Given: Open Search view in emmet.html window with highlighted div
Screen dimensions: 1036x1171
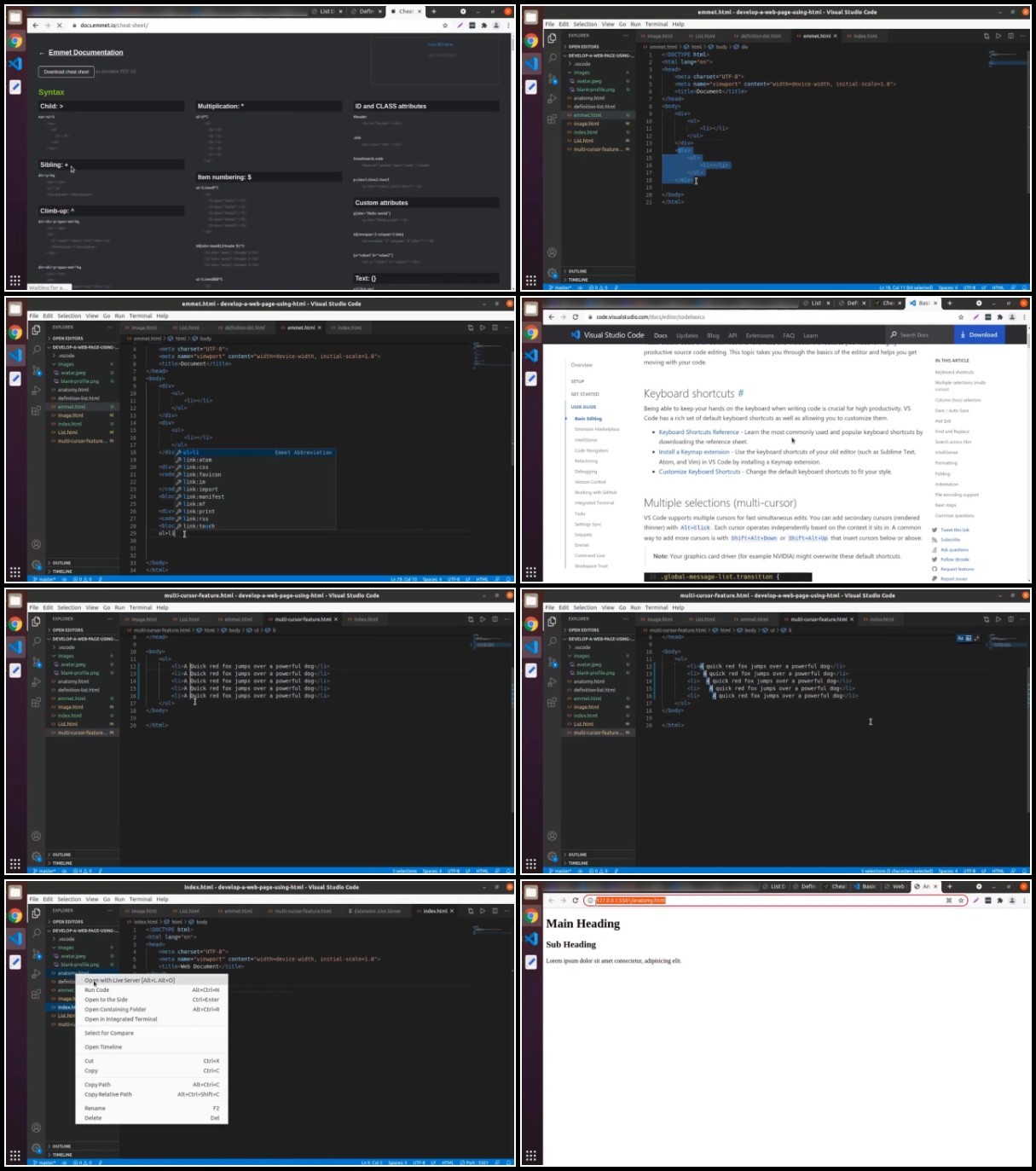Looking at the screenshot, I should (552, 58).
